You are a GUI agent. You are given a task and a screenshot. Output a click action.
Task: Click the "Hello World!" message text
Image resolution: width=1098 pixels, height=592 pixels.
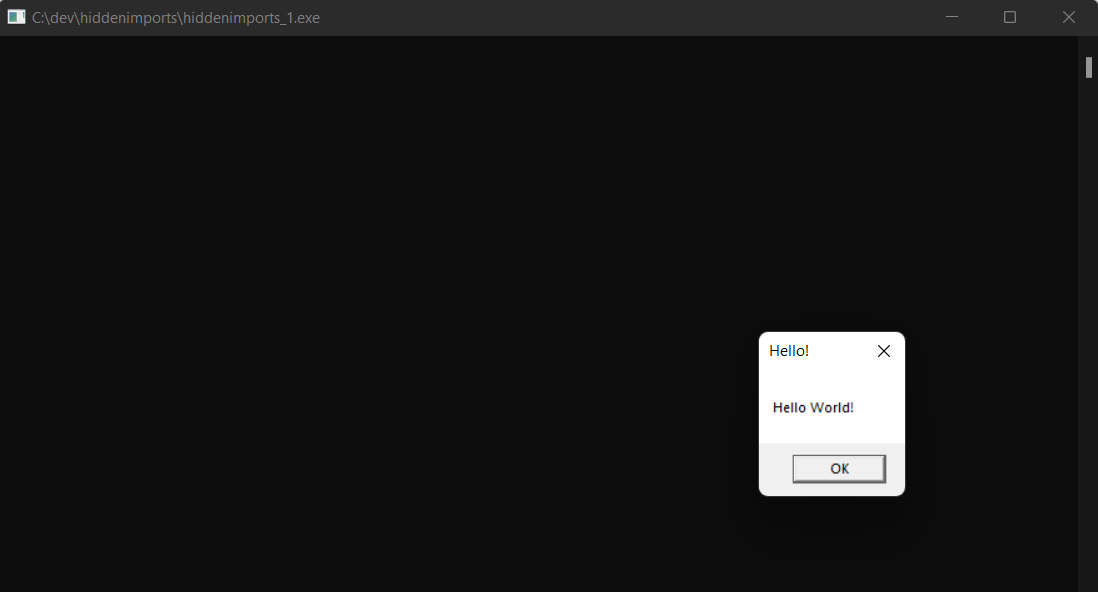click(813, 408)
